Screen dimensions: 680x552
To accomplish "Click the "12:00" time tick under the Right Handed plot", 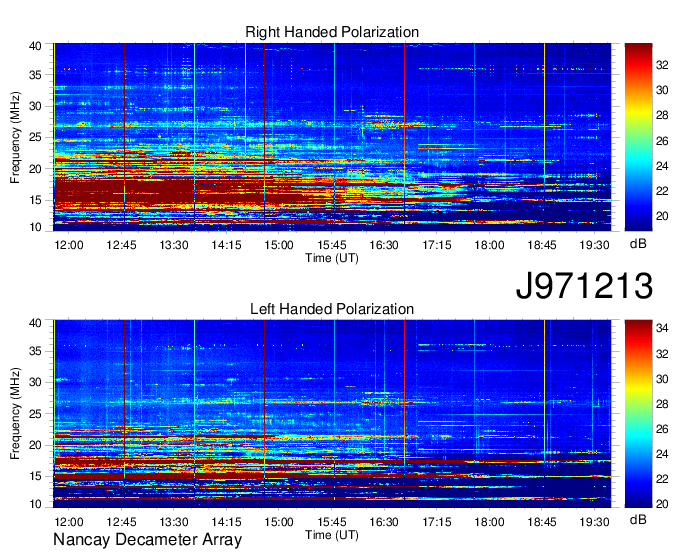I will 69,245.
